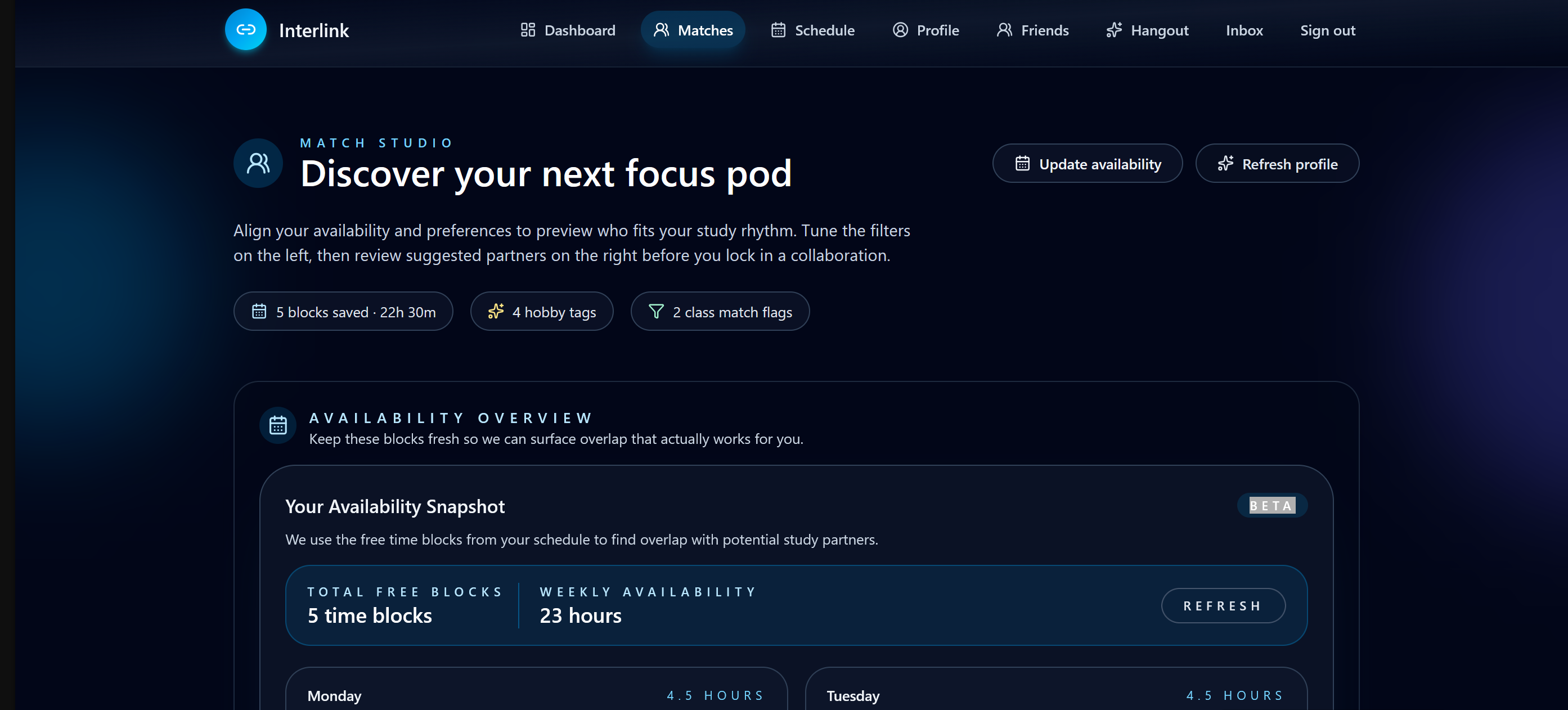Viewport: 1568px width, 710px height.
Task: Navigate to Friends section
Action: tap(1032, 30)
